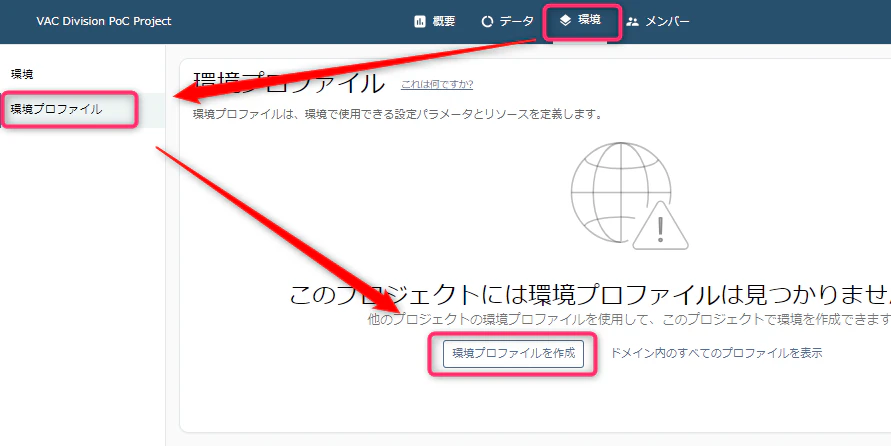Select the 環境 tab

pos(581,21)
